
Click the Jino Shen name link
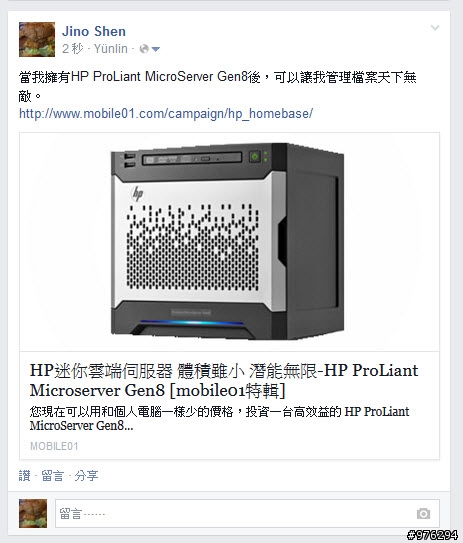[x=94, y=32]
